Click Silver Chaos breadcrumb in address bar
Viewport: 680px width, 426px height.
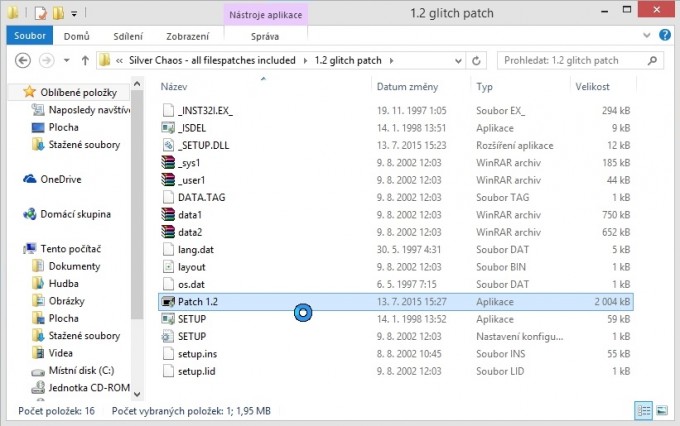(212, 60)
